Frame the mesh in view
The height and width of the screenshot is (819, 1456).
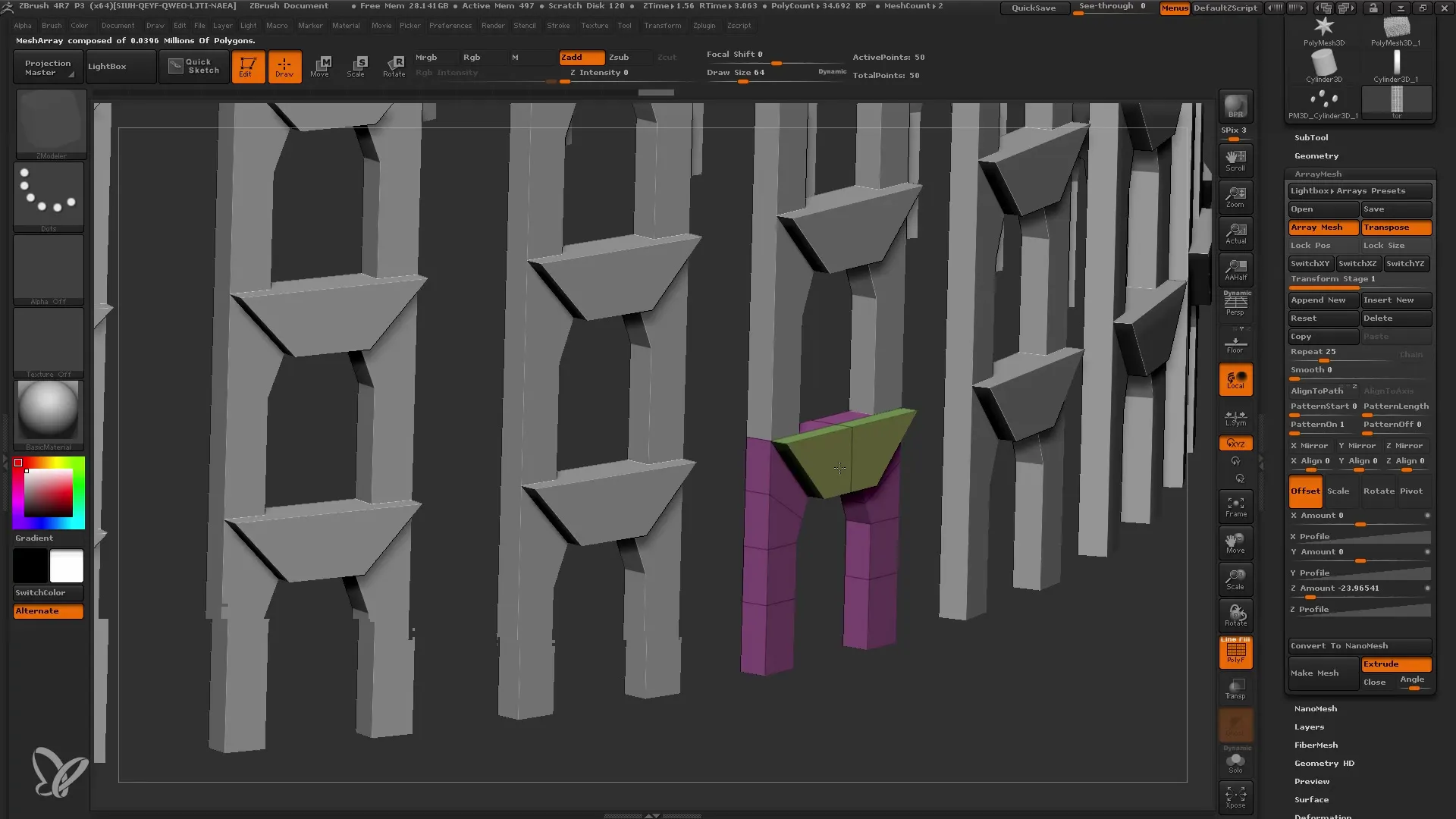pos(1235,507)
